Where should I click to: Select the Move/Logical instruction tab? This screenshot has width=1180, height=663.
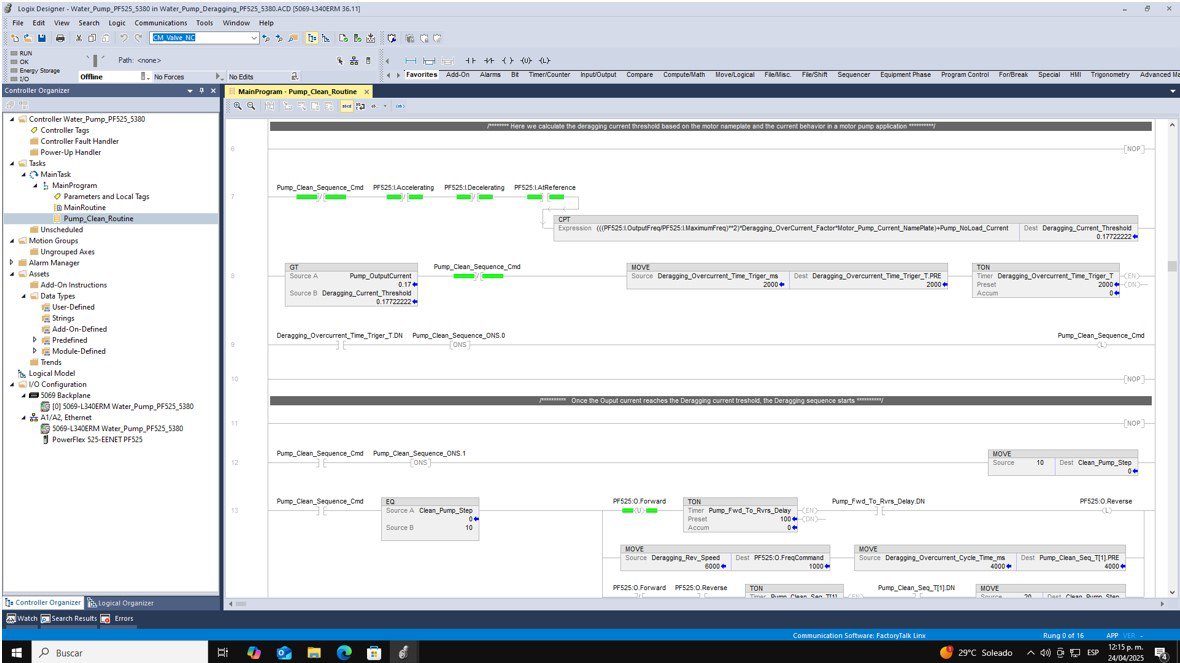(734, 75)
